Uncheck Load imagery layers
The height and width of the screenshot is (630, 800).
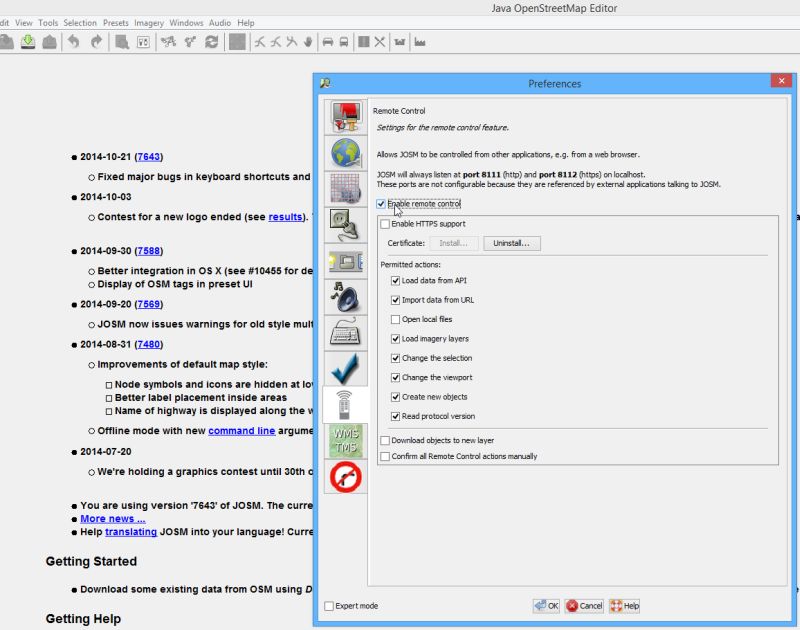click(395, 339)
